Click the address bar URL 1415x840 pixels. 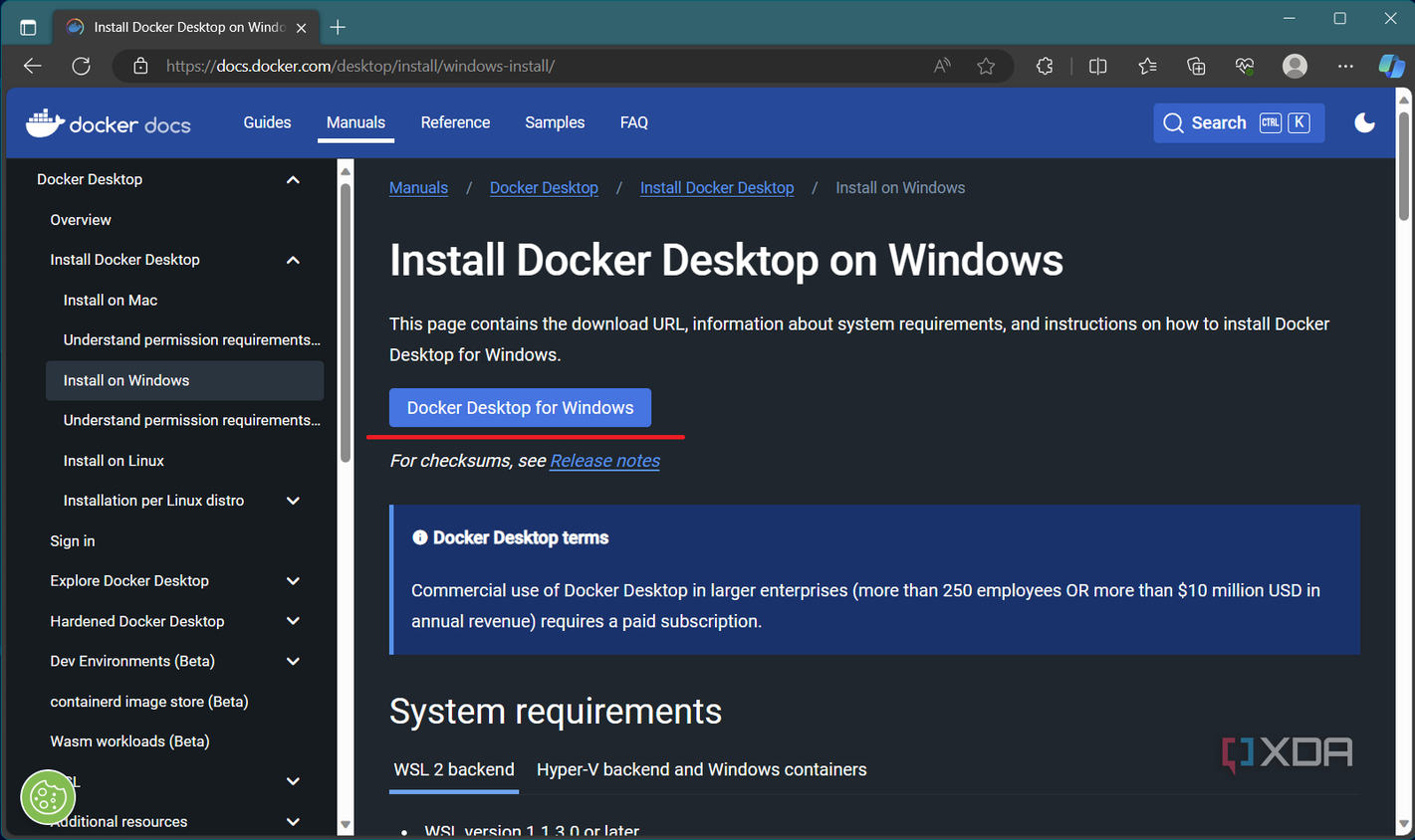pos(360,66)
